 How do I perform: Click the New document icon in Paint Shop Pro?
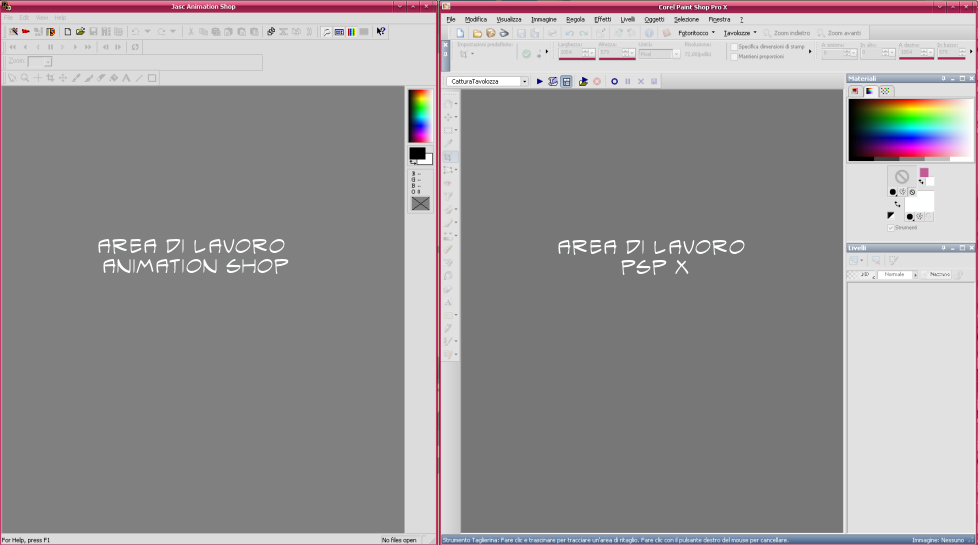click(460, 33)
